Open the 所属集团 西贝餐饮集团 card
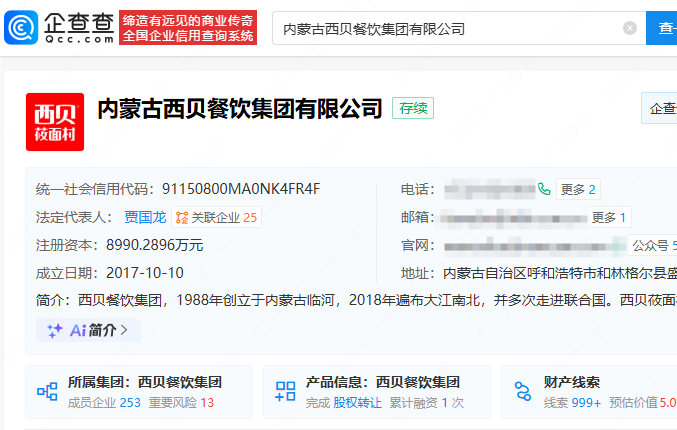The image size is (677, 430). tap(139, 392)
